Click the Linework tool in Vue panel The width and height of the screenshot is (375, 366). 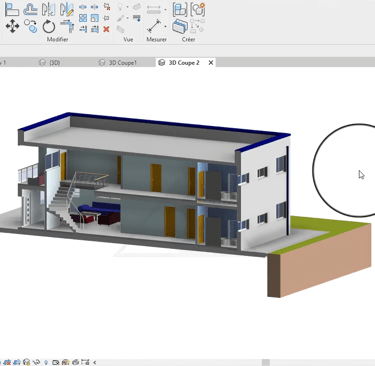137,18
